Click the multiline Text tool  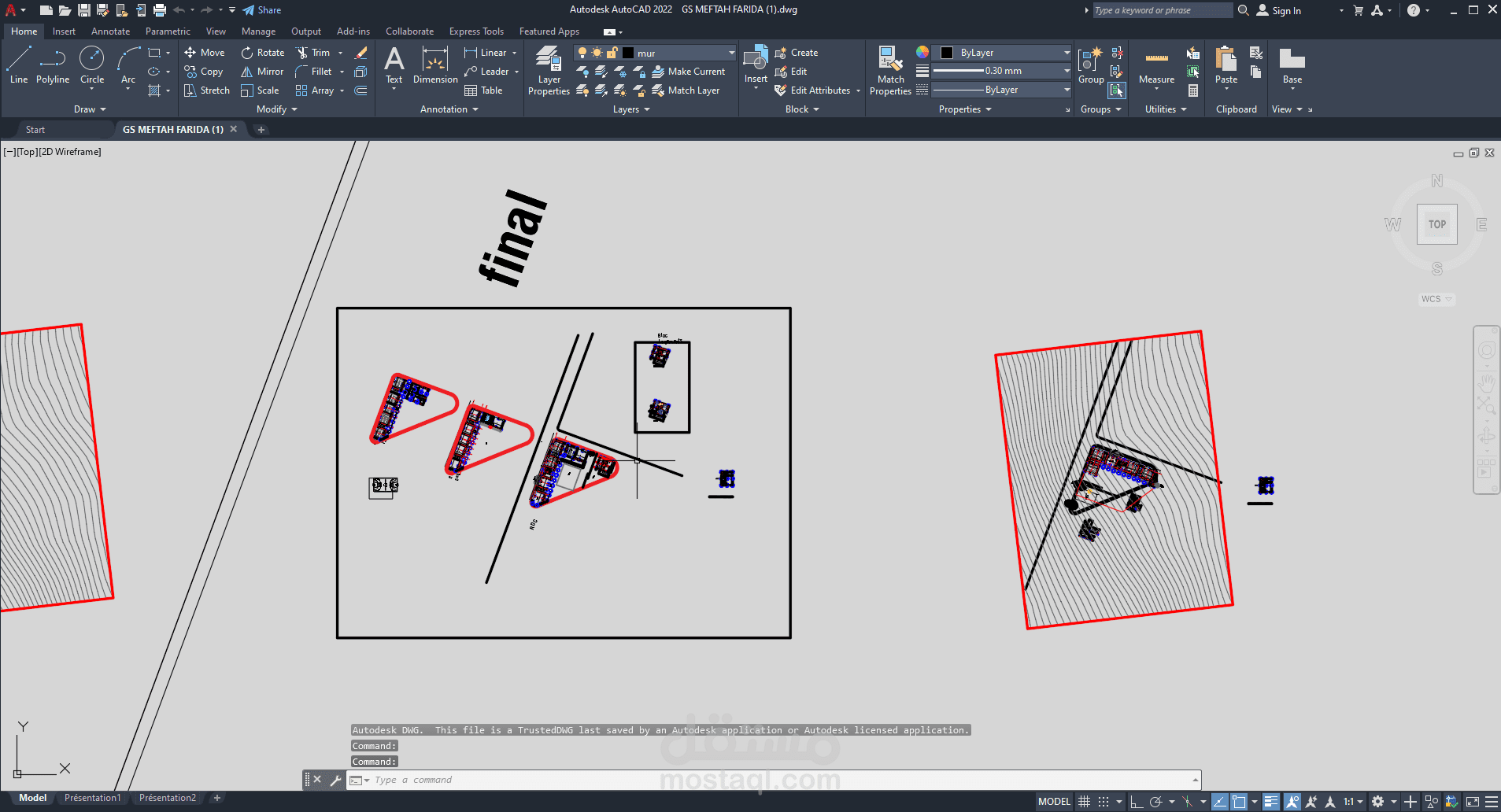click(394, 63)
